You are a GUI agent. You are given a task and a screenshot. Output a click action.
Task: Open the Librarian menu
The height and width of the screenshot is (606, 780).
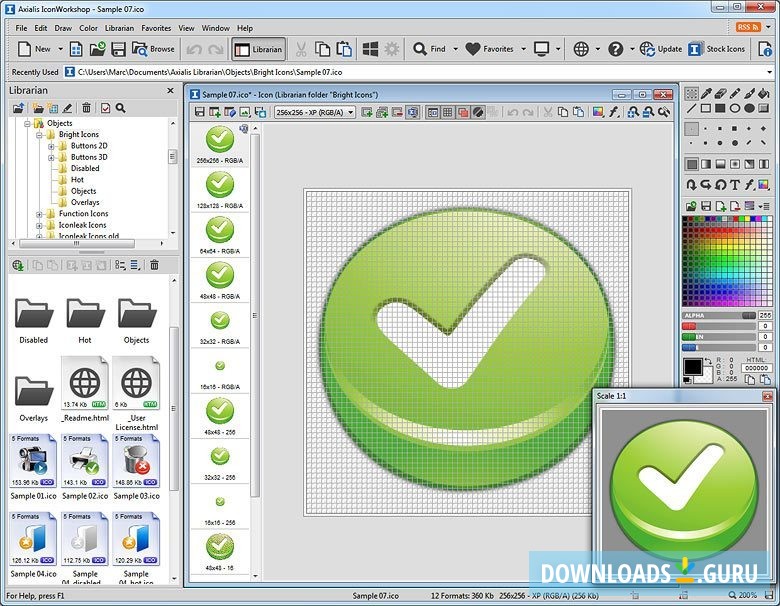tap(119, 28)
